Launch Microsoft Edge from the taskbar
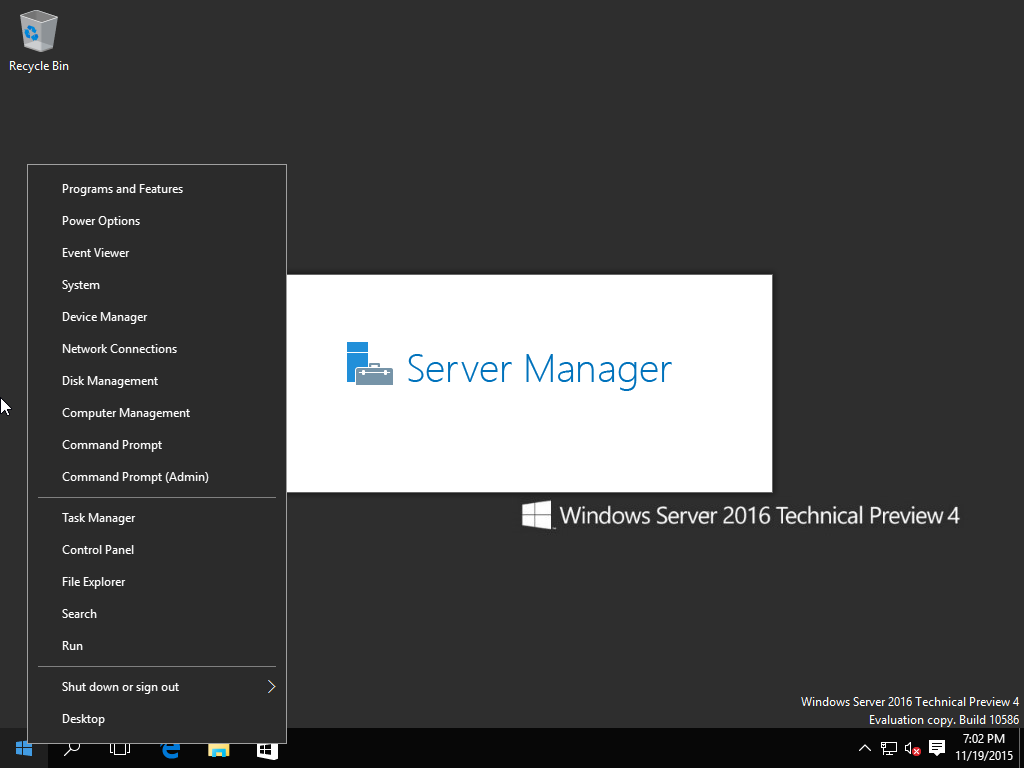The image size is (1024, 768). [170, 748]
